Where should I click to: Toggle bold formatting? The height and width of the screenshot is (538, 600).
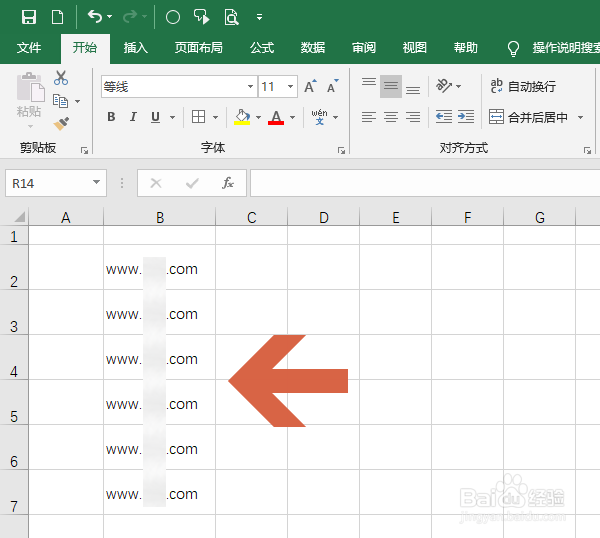click(111, 117)
